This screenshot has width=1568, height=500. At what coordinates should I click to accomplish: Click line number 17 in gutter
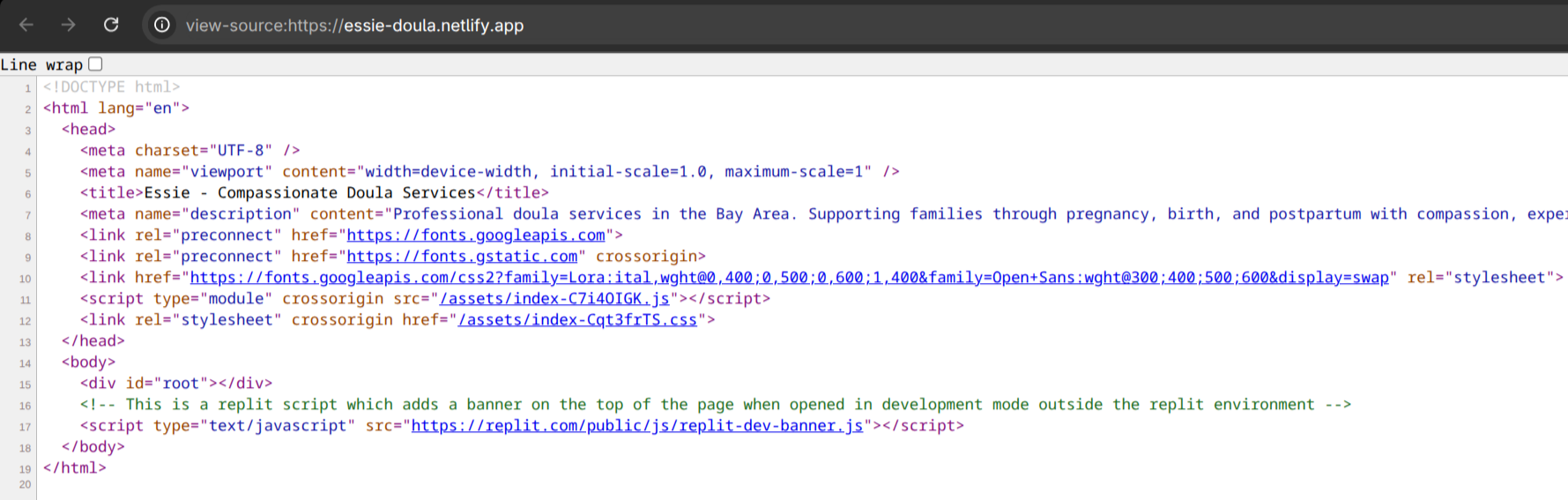click(25, 427)
